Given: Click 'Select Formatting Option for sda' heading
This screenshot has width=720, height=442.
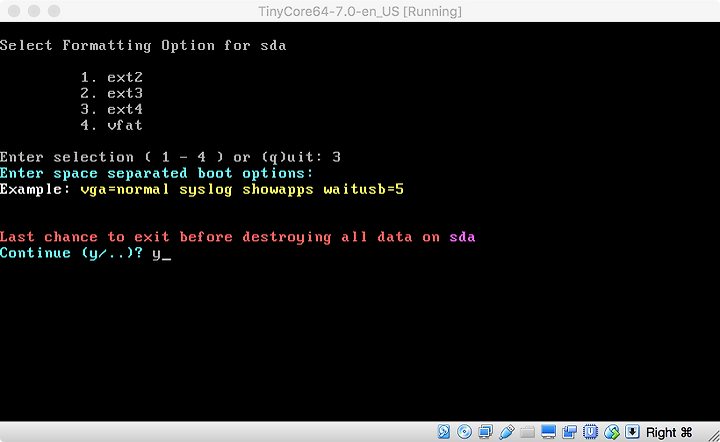Looking at the screenshot, I should point(143,45).
